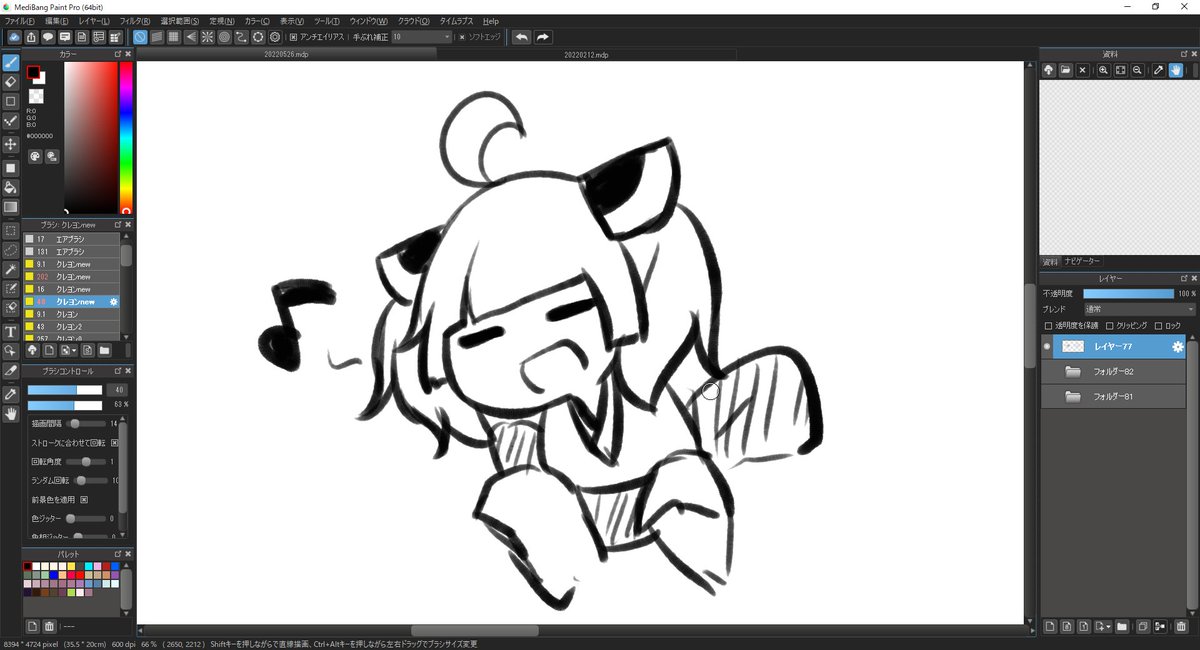Screen dimensions: 1200x650
Task: Open the レイヤー menu
Action: [94, 20]
